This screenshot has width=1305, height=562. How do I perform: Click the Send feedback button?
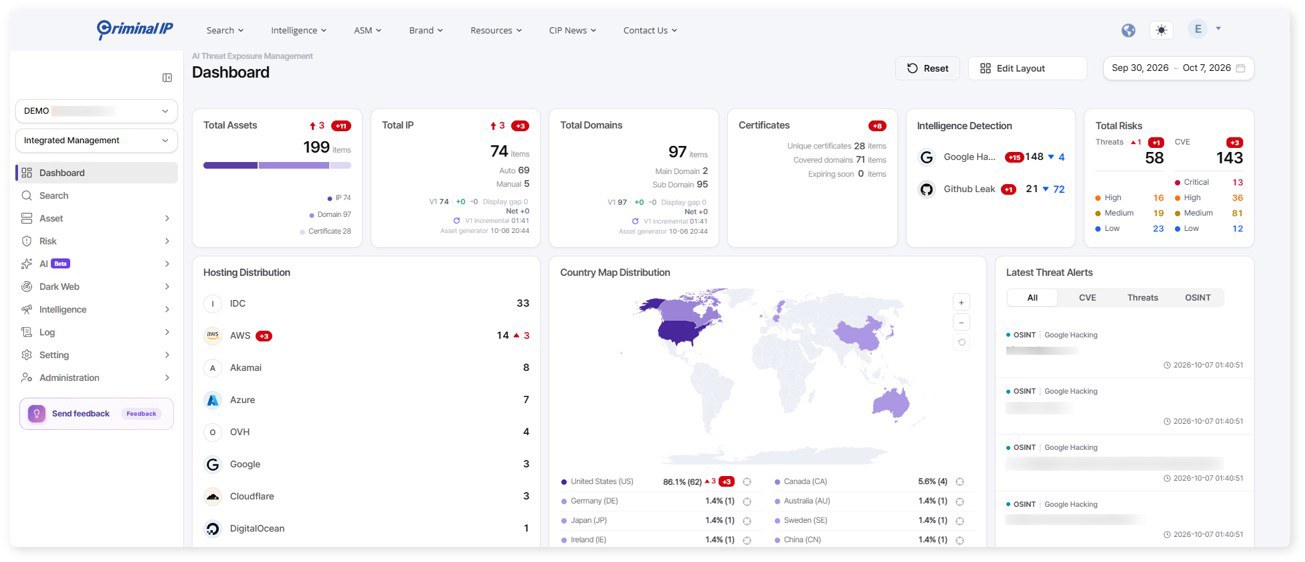[96, 413]
